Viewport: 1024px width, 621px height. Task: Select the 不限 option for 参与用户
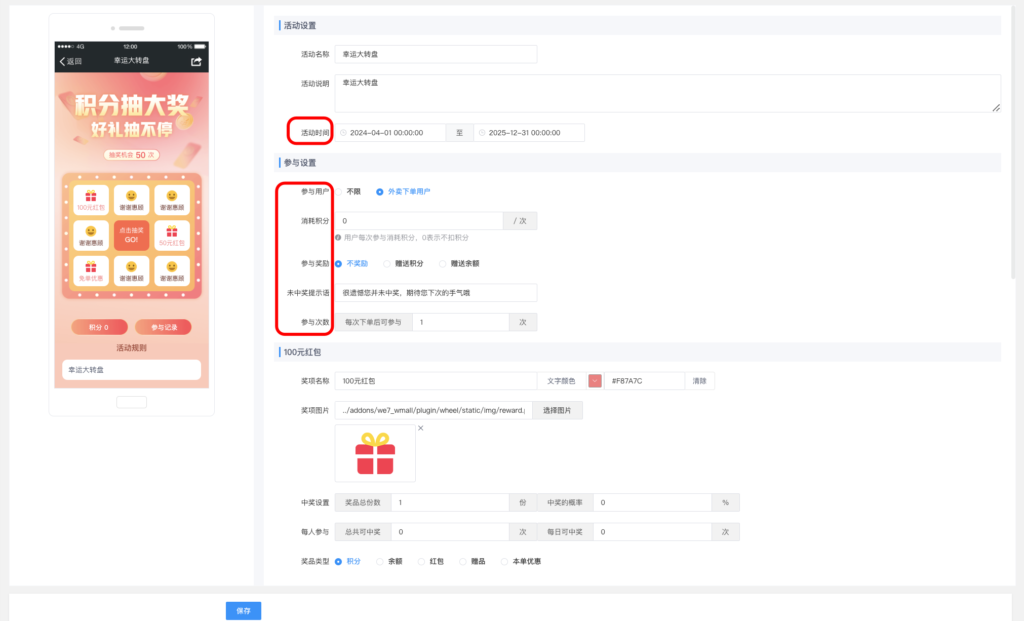(347, 190)
